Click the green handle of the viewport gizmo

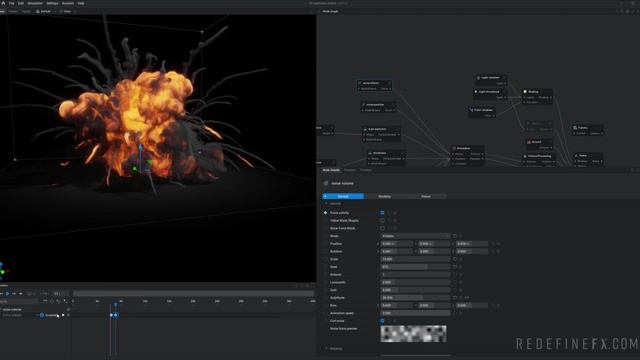point(134,168)
